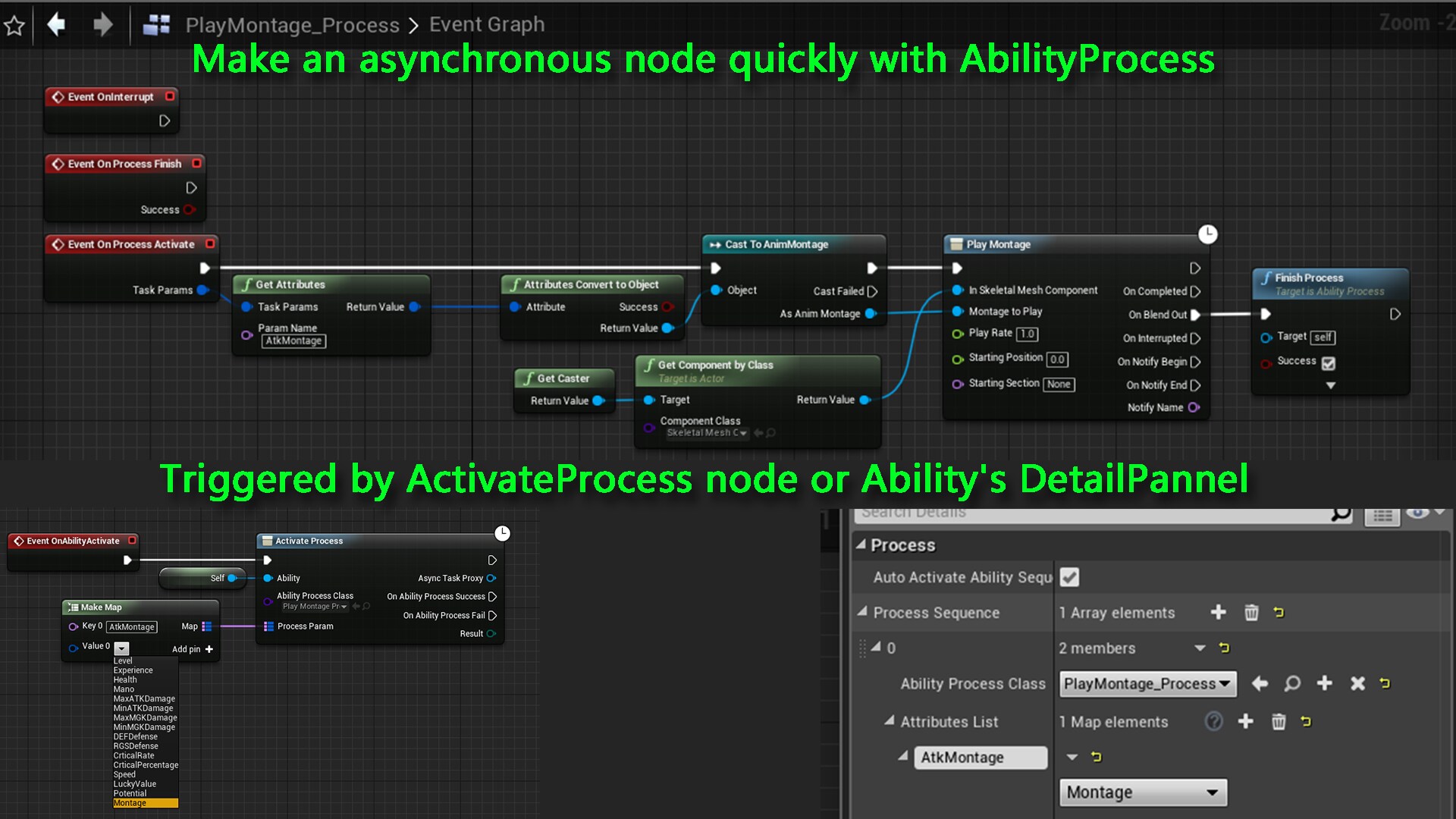This screenshot has width=1456, height=819.
Task: Open the Starting Section dropdown on Play Montage
Action: tap(1059, 384)
